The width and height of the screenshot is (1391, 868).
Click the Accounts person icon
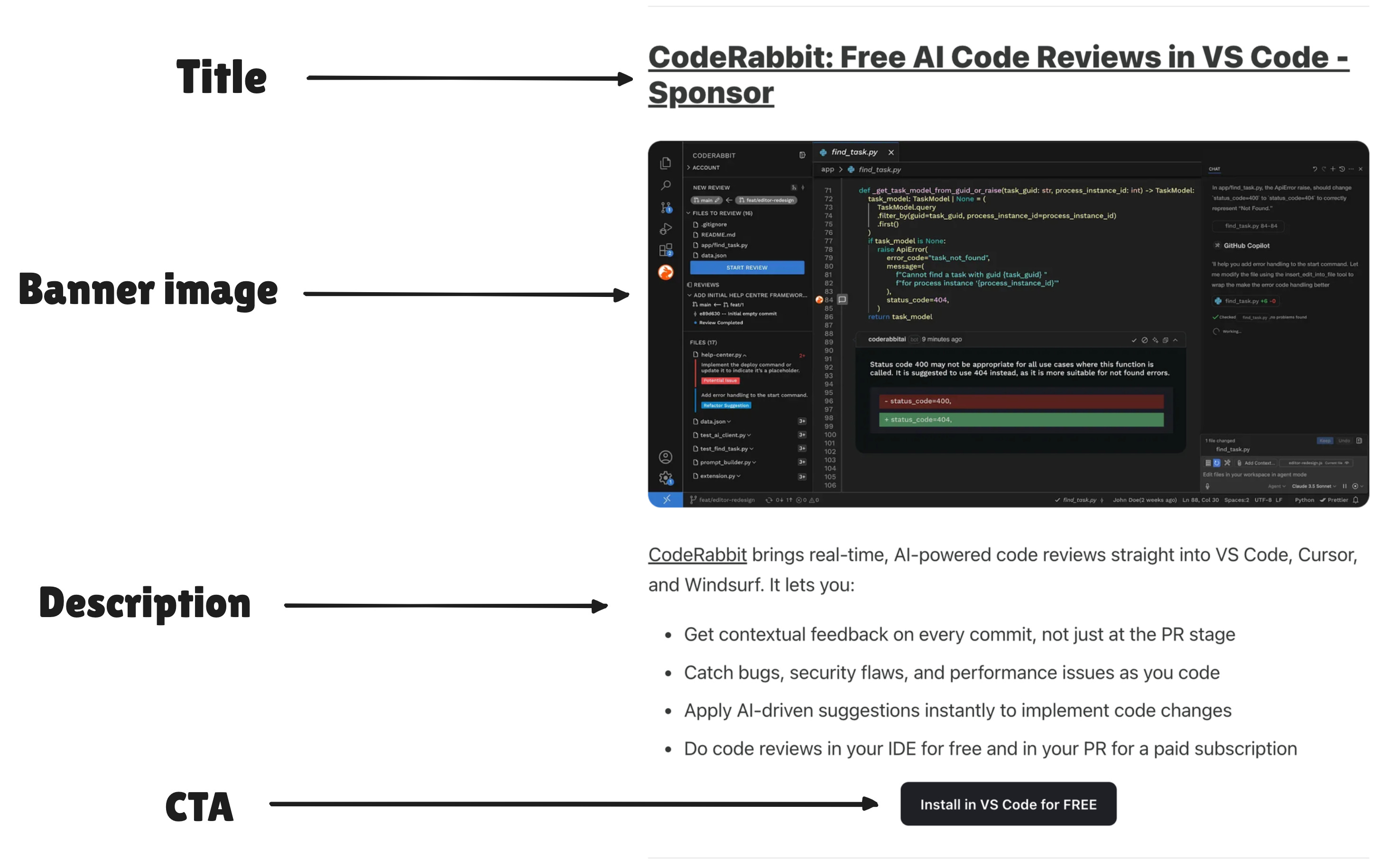tap(665, 457)
